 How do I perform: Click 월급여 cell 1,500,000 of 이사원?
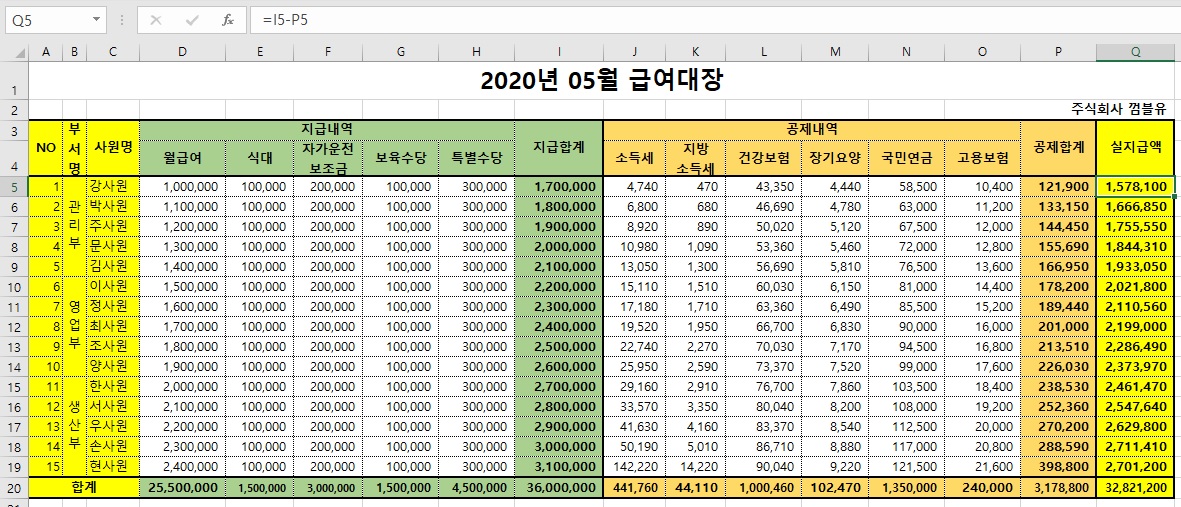pos(182,286)
